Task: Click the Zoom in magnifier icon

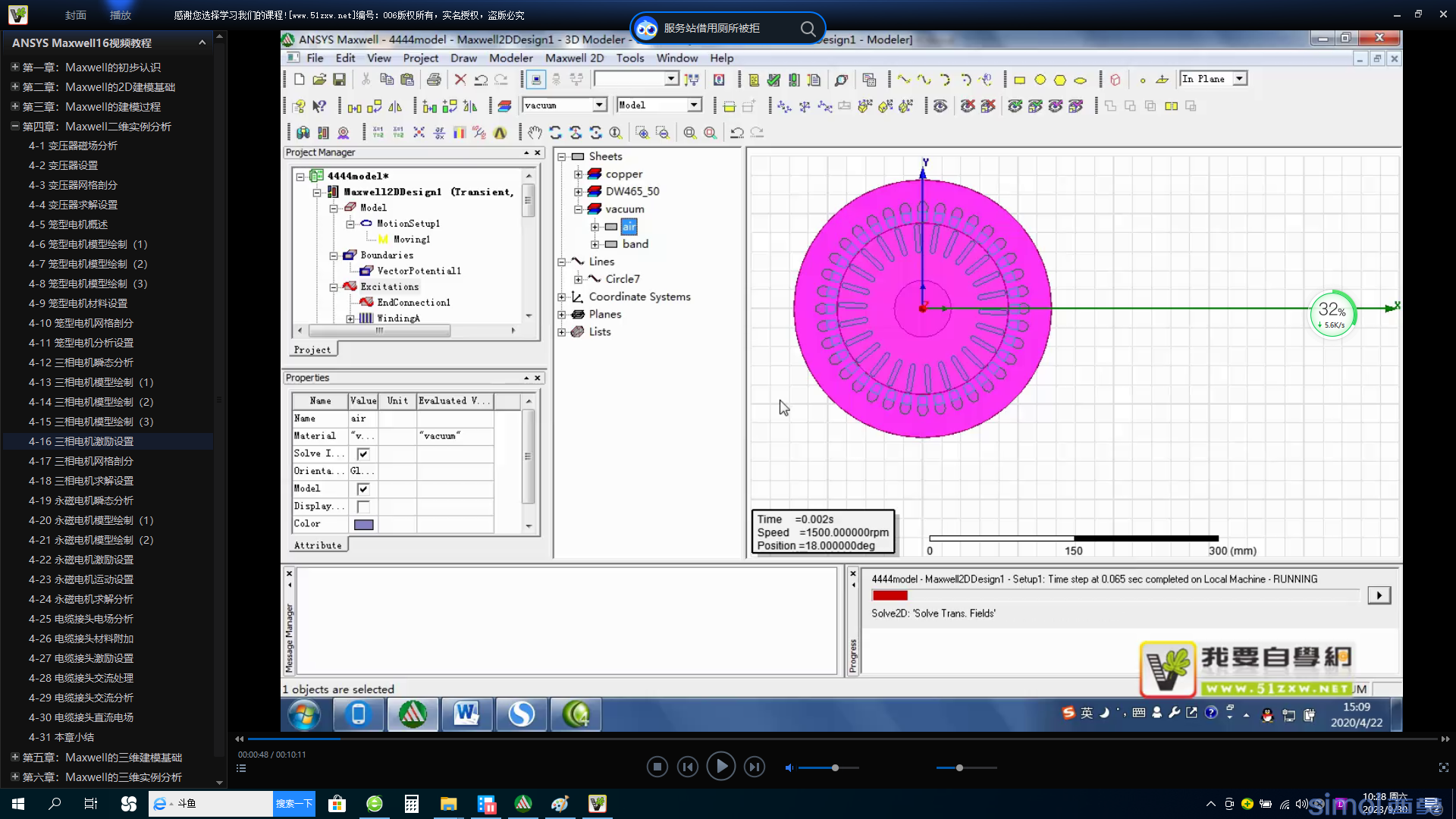Action: [x=642, y=133]
